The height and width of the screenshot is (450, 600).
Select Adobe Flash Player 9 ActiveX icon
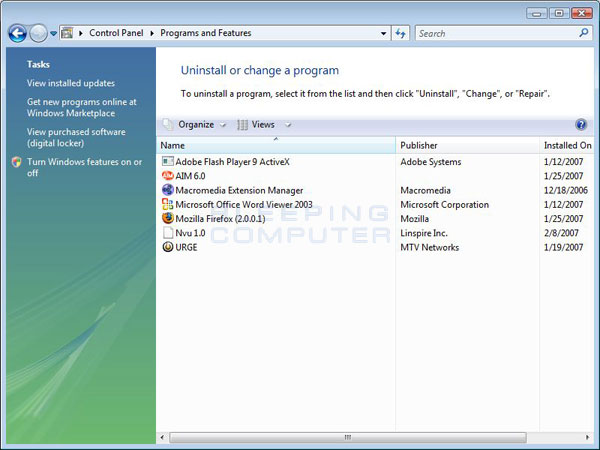[168, 161]
